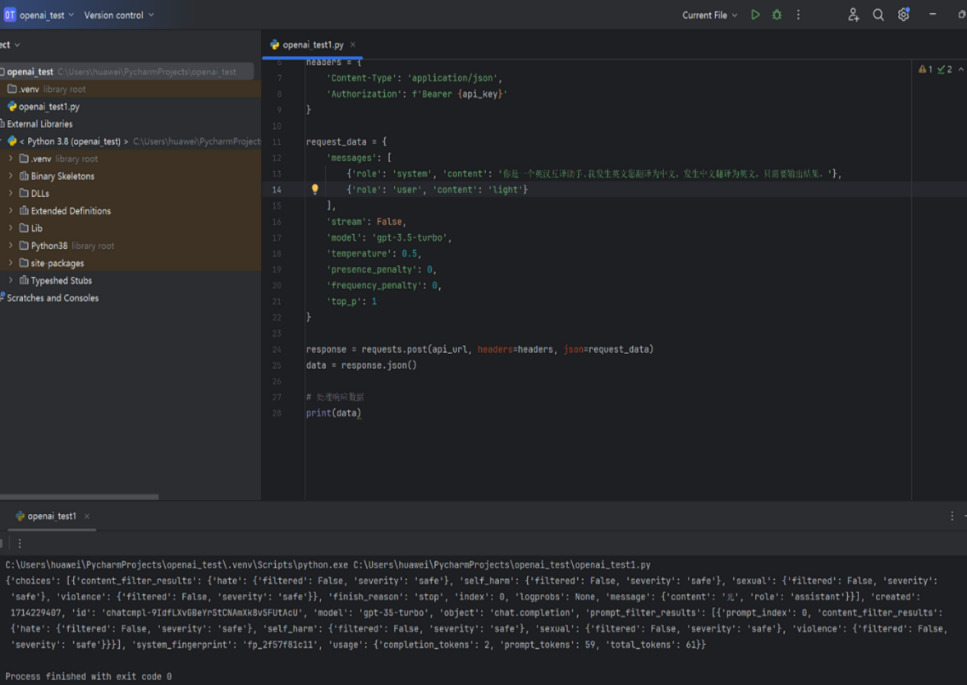Click the 'application/json' header value
This screenshot has height=685, width=967.
tap(452, 78)
